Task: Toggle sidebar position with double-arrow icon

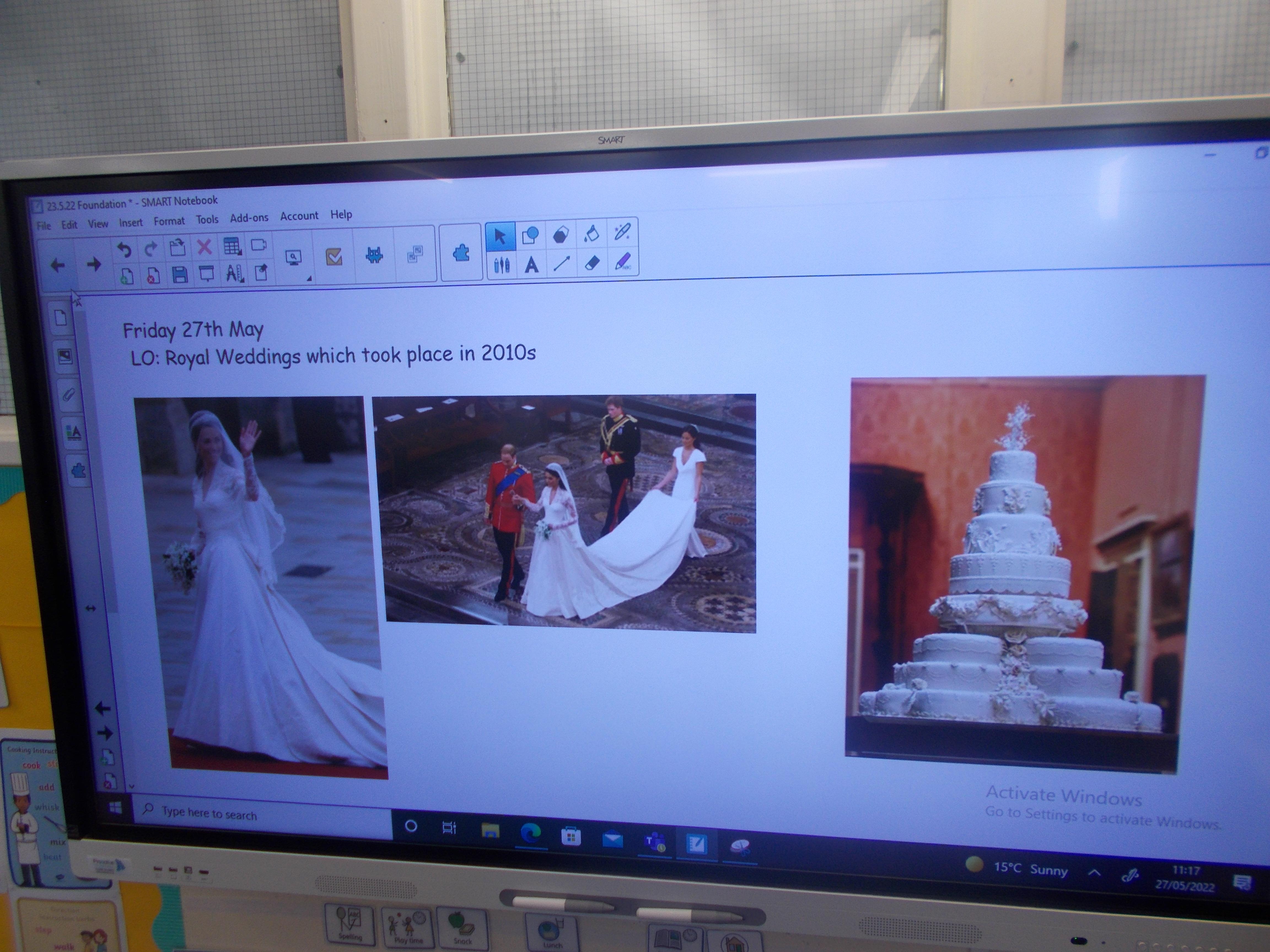Action: 91,608
